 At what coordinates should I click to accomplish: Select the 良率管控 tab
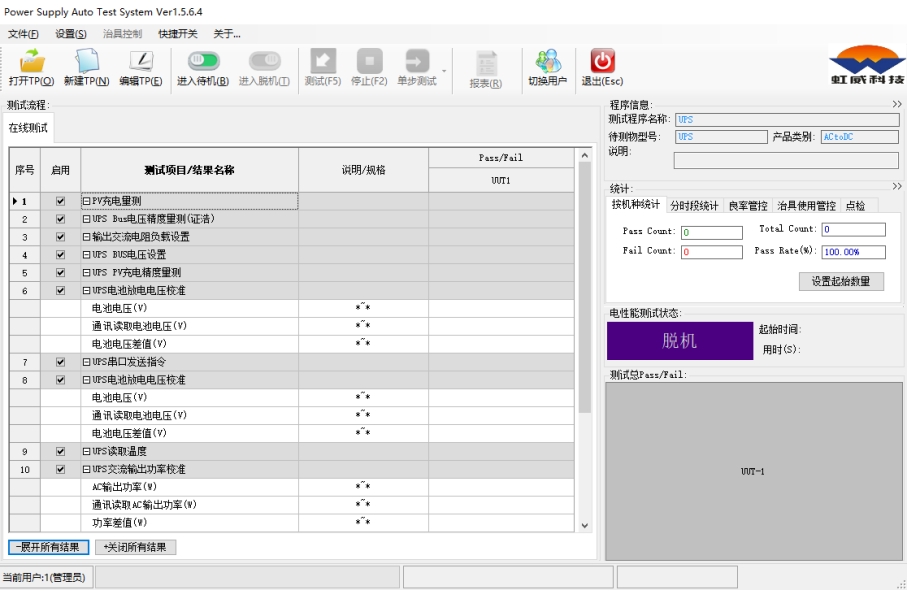pyautogui.click(x=748, y=205)
